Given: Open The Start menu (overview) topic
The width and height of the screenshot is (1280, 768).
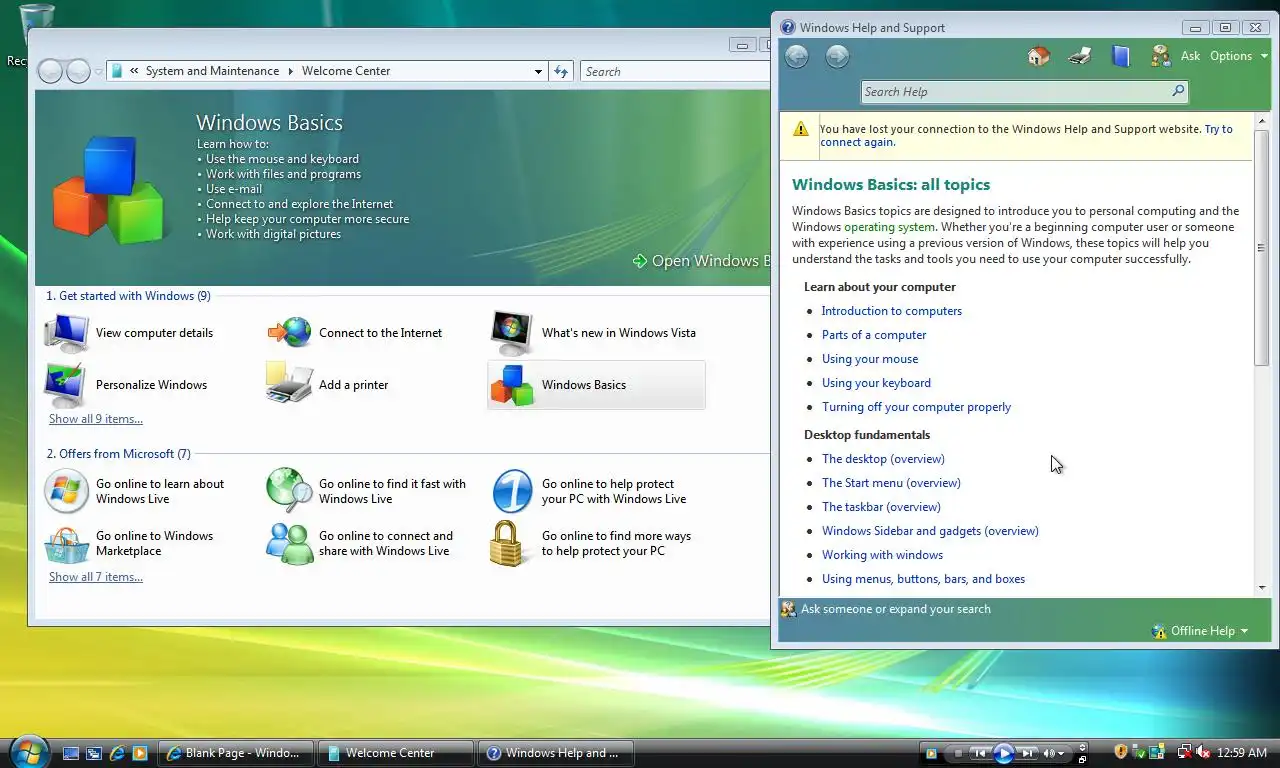Looking at the screenshot, I should coord(891,483).
